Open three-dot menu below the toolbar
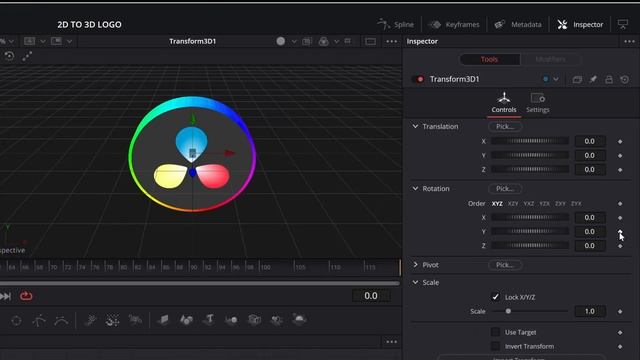 (x=391, y=342)
